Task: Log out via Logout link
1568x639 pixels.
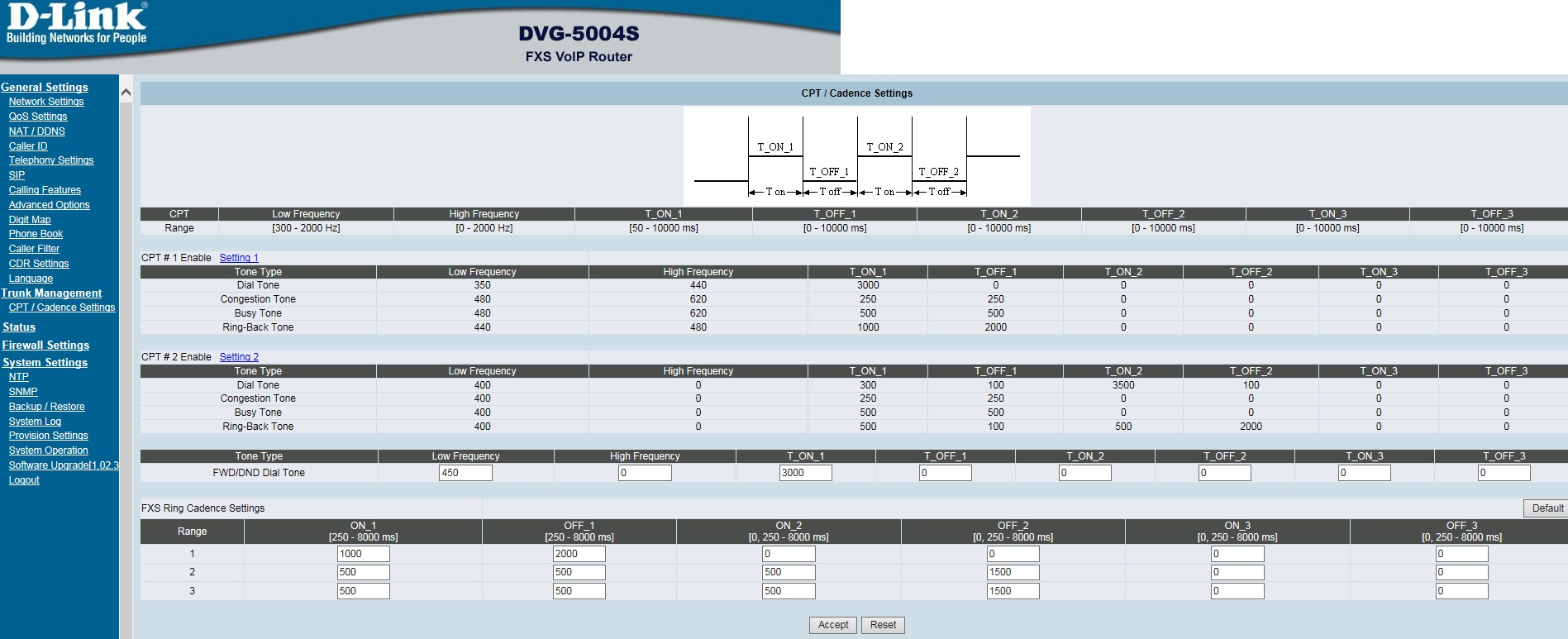Action: tap(24, 480)
